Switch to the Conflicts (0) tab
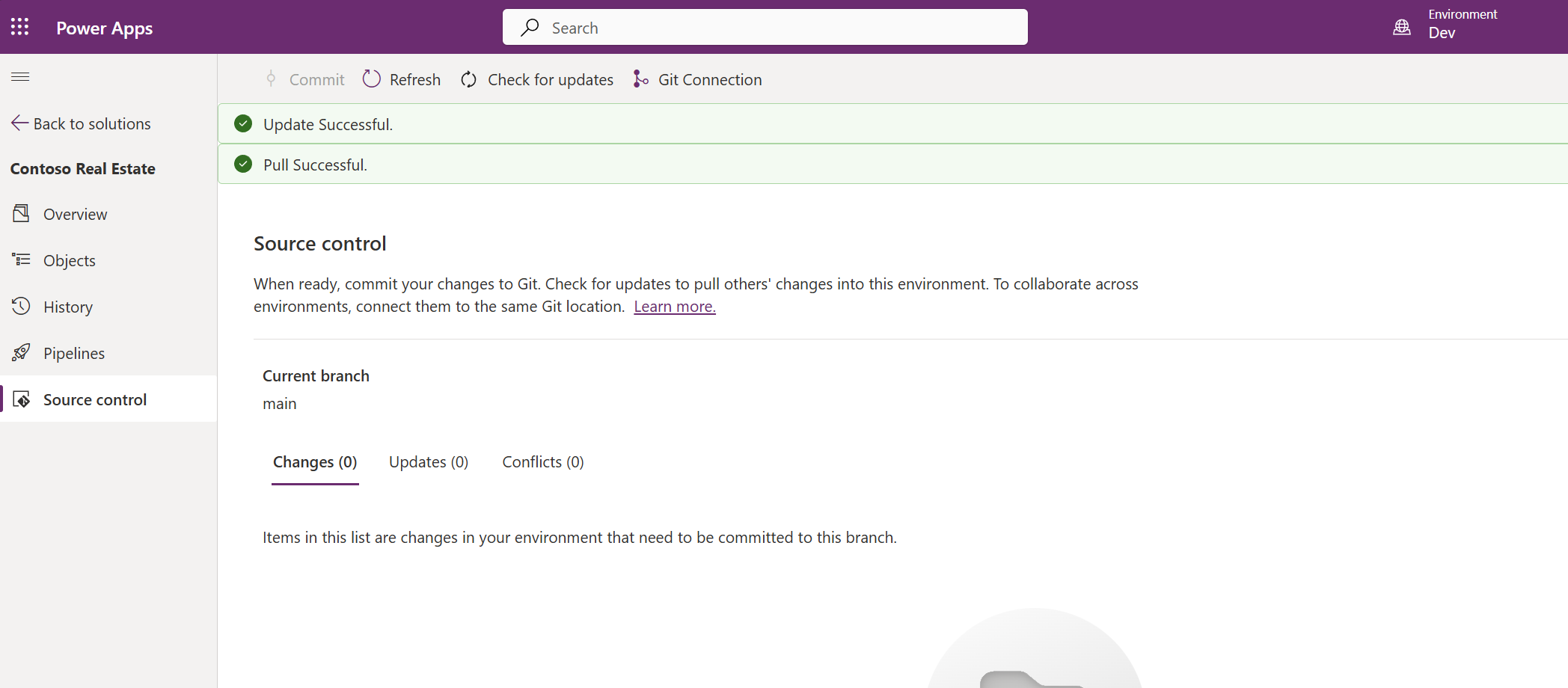 coord(542,462)
